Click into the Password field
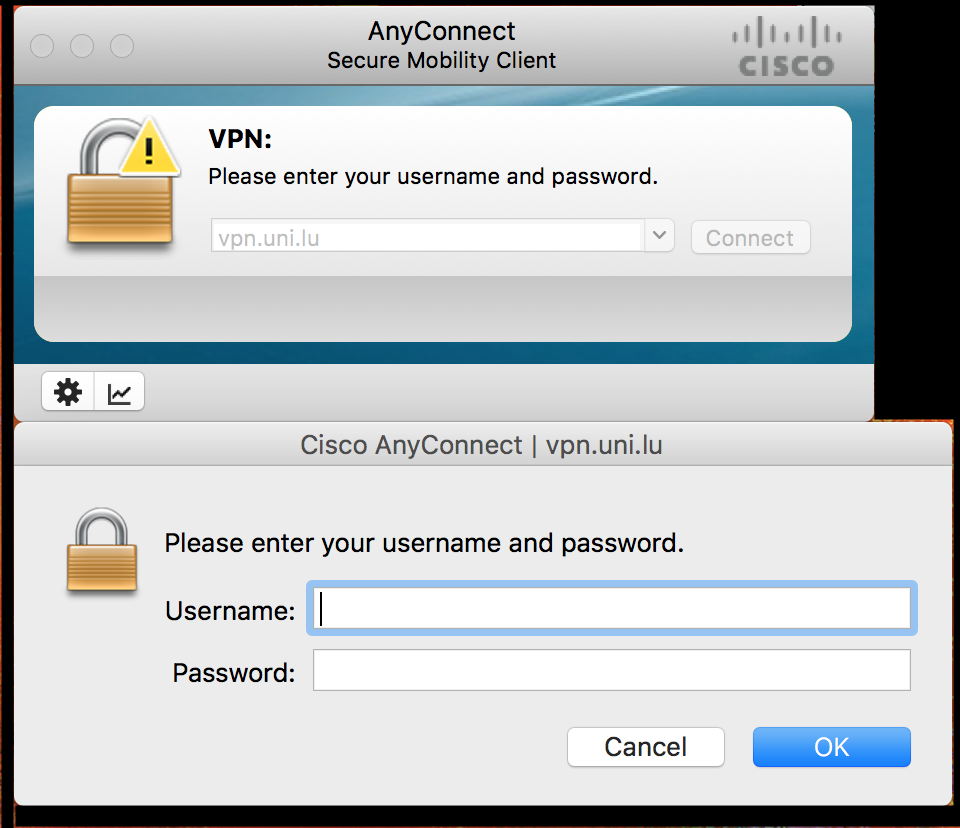 612,670
